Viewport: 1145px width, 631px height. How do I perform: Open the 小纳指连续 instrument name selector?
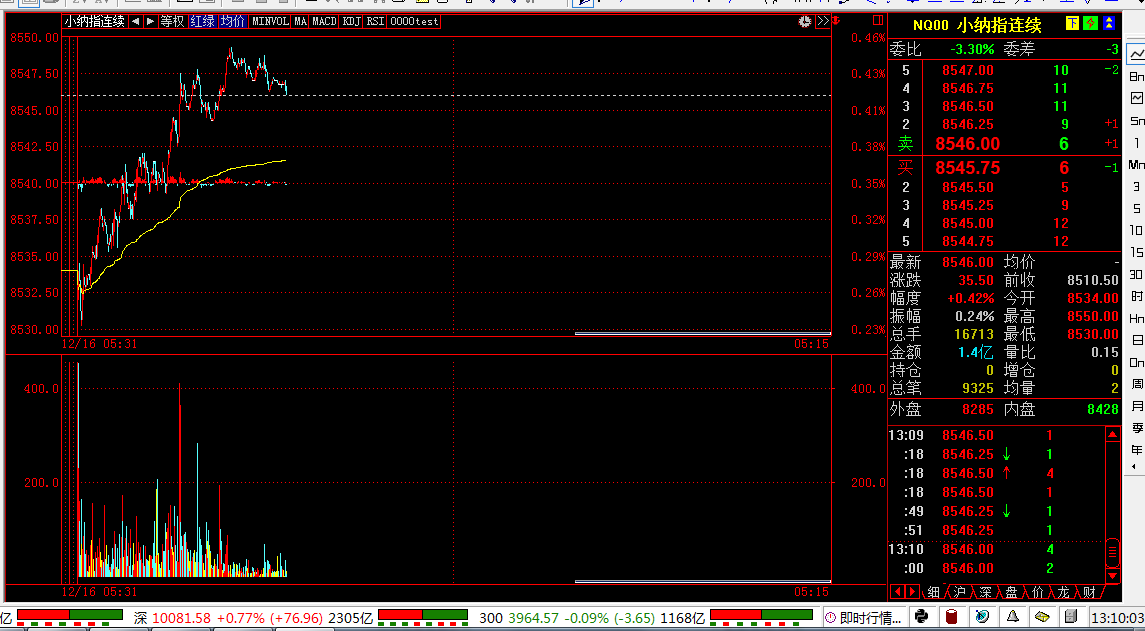pos(94,22)
